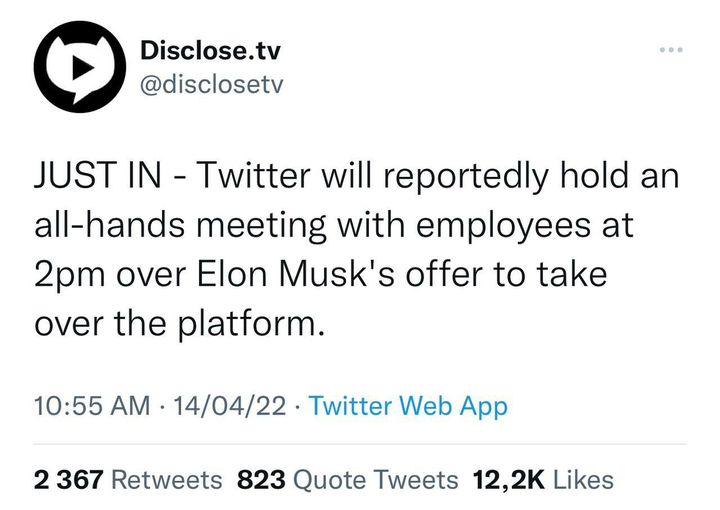Click the 12,2K likes number
Screen dimensions: 720x510
pos(509,480)
